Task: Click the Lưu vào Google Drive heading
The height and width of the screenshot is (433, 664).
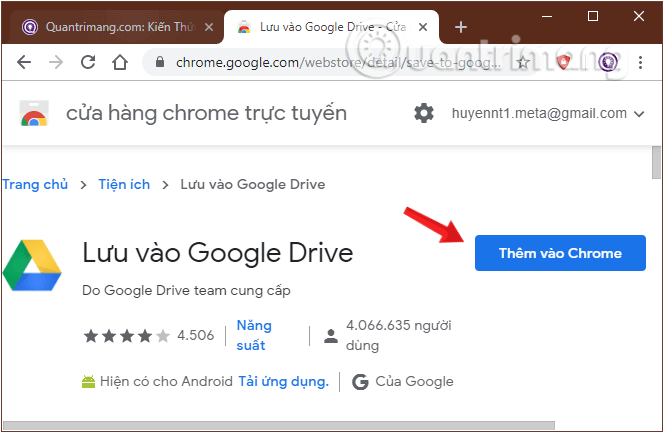Action: pyautogui.click(x=218, y=253)
